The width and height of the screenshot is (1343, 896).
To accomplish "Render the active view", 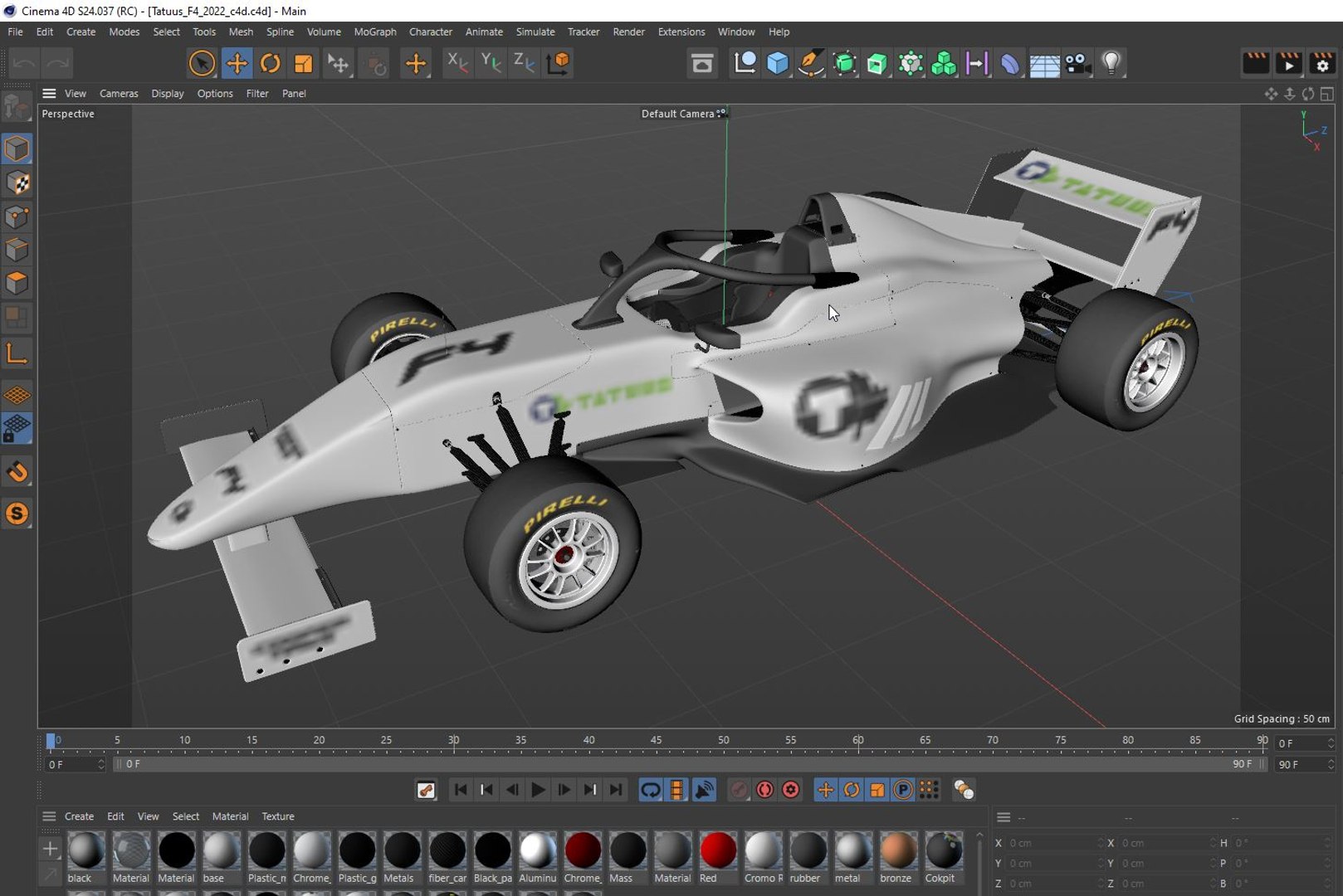I will (x=1255, y=63).
